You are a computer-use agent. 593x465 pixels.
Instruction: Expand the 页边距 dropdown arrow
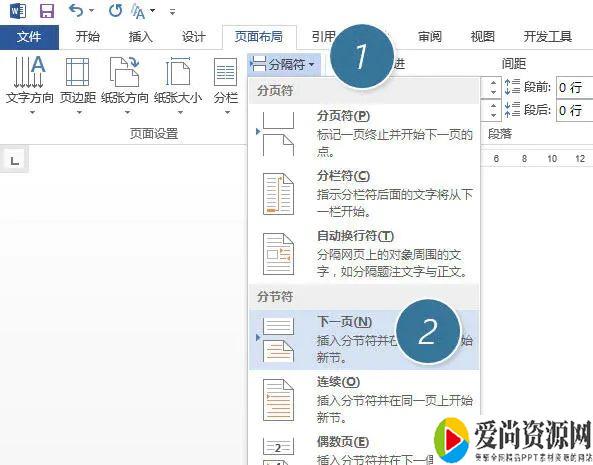point(79,112)
